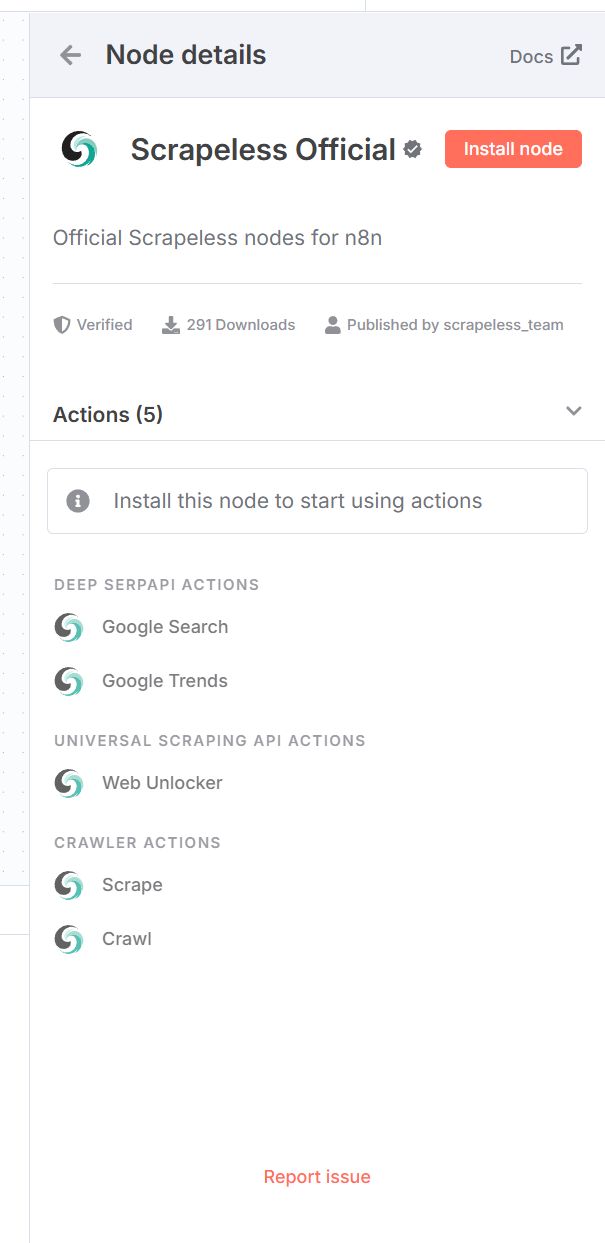Click the Scrape action icon
Viewport: 605px width, 1243px height.
[x=70, y=885]
